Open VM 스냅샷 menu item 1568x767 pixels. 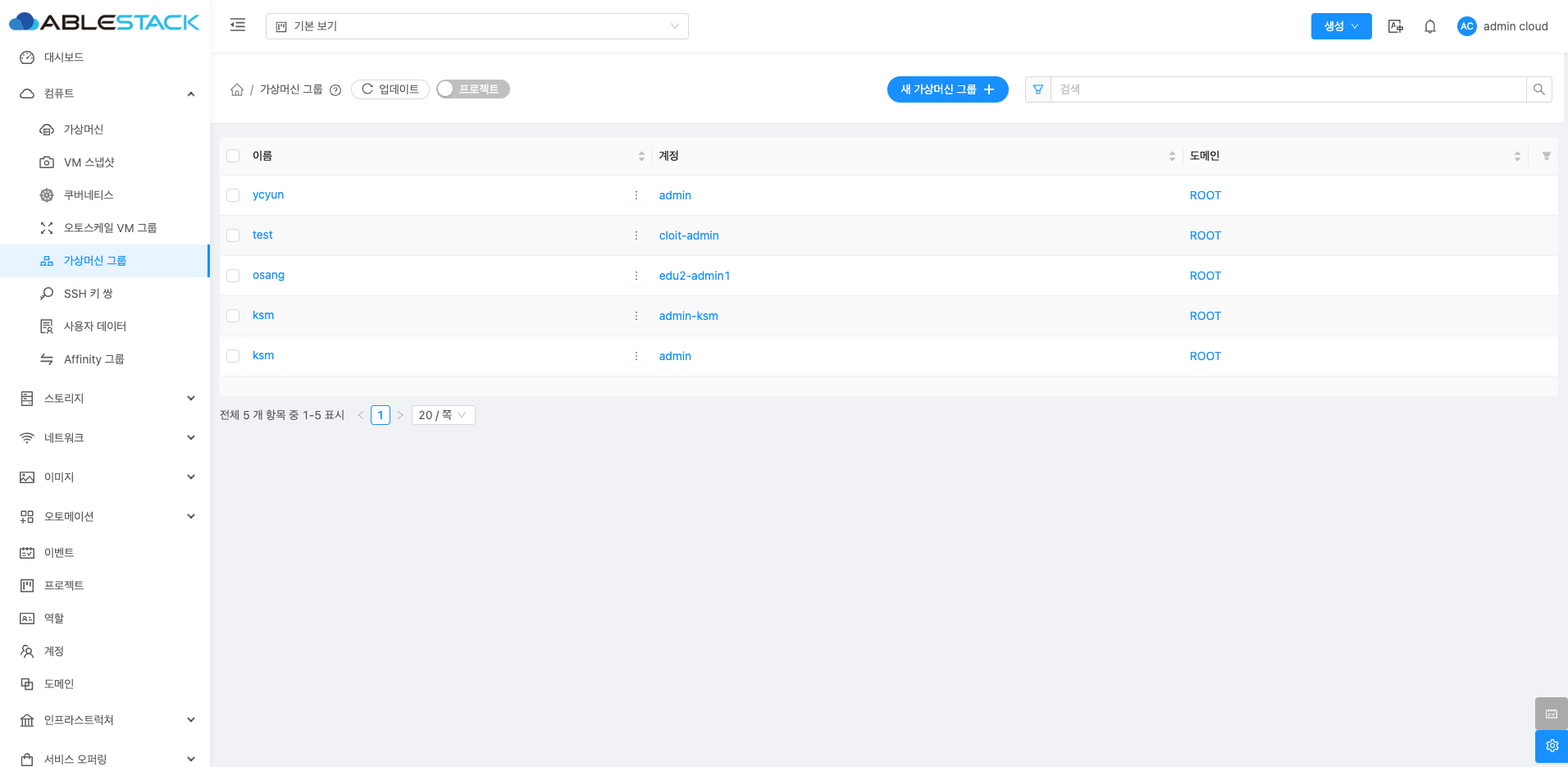(x=105, y=162)
